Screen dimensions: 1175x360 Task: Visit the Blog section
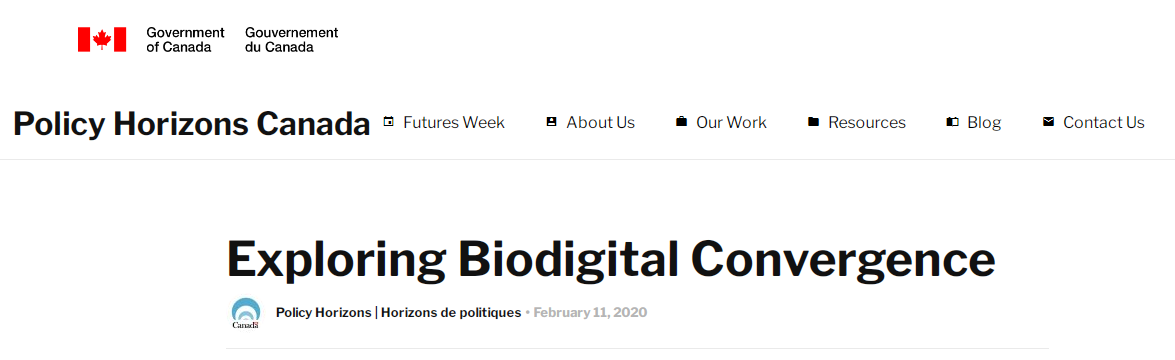[x=984, y=122]
